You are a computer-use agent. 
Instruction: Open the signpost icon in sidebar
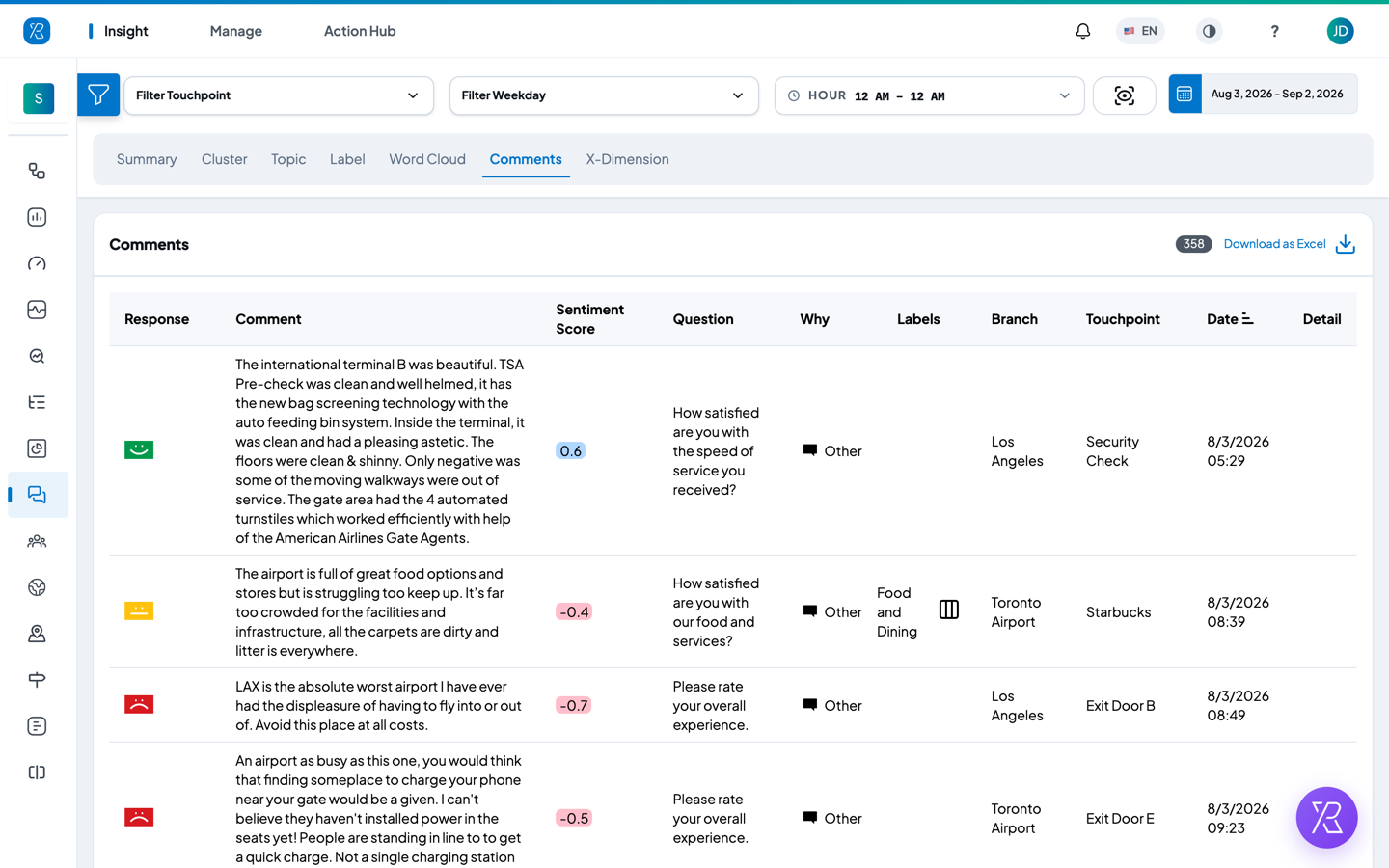coord(37,680)
